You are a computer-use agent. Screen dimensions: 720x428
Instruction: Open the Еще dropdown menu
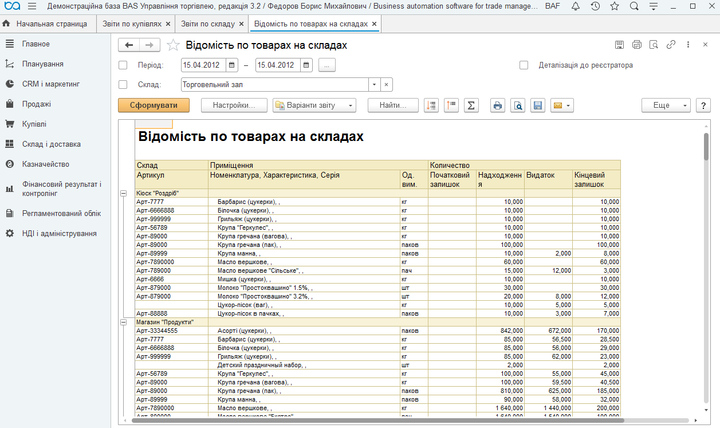pos(666,106)
